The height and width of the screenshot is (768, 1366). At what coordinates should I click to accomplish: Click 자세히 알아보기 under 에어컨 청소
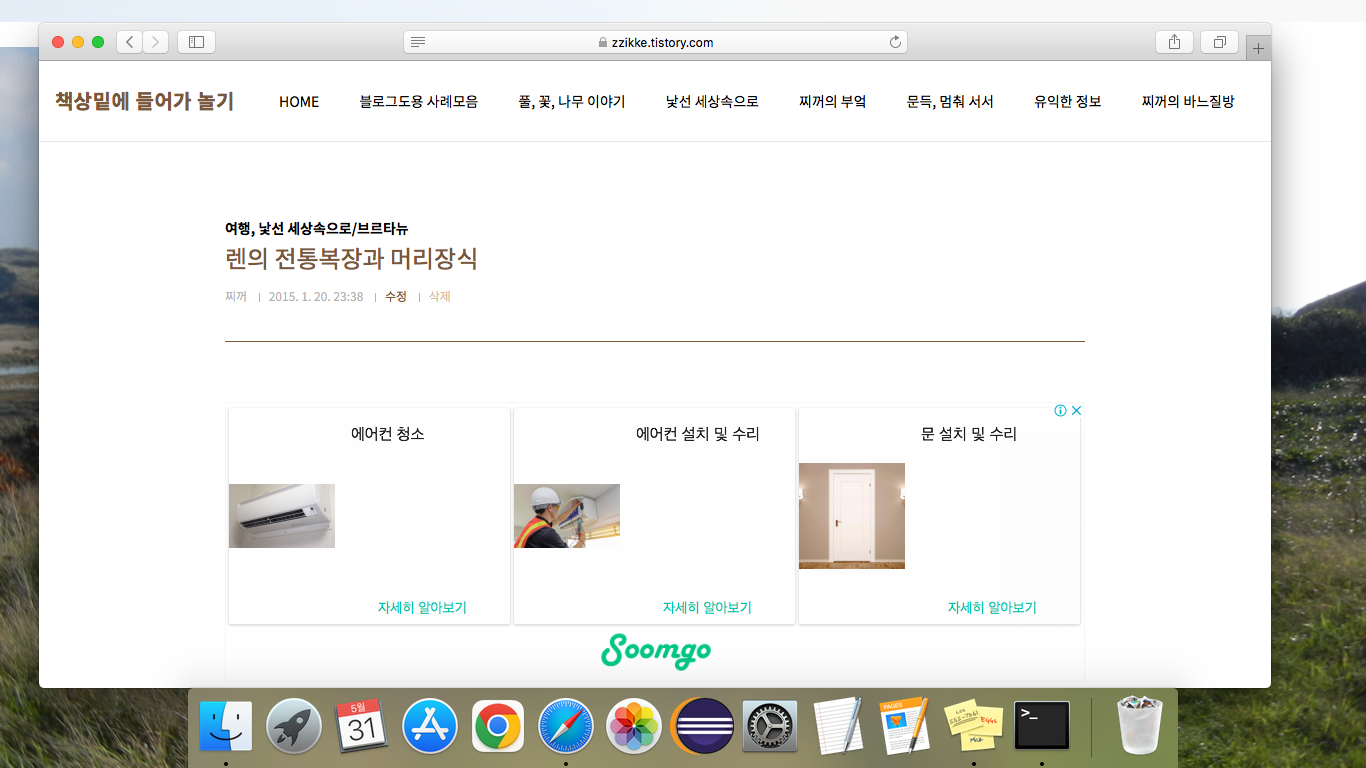tap(422, 607)
